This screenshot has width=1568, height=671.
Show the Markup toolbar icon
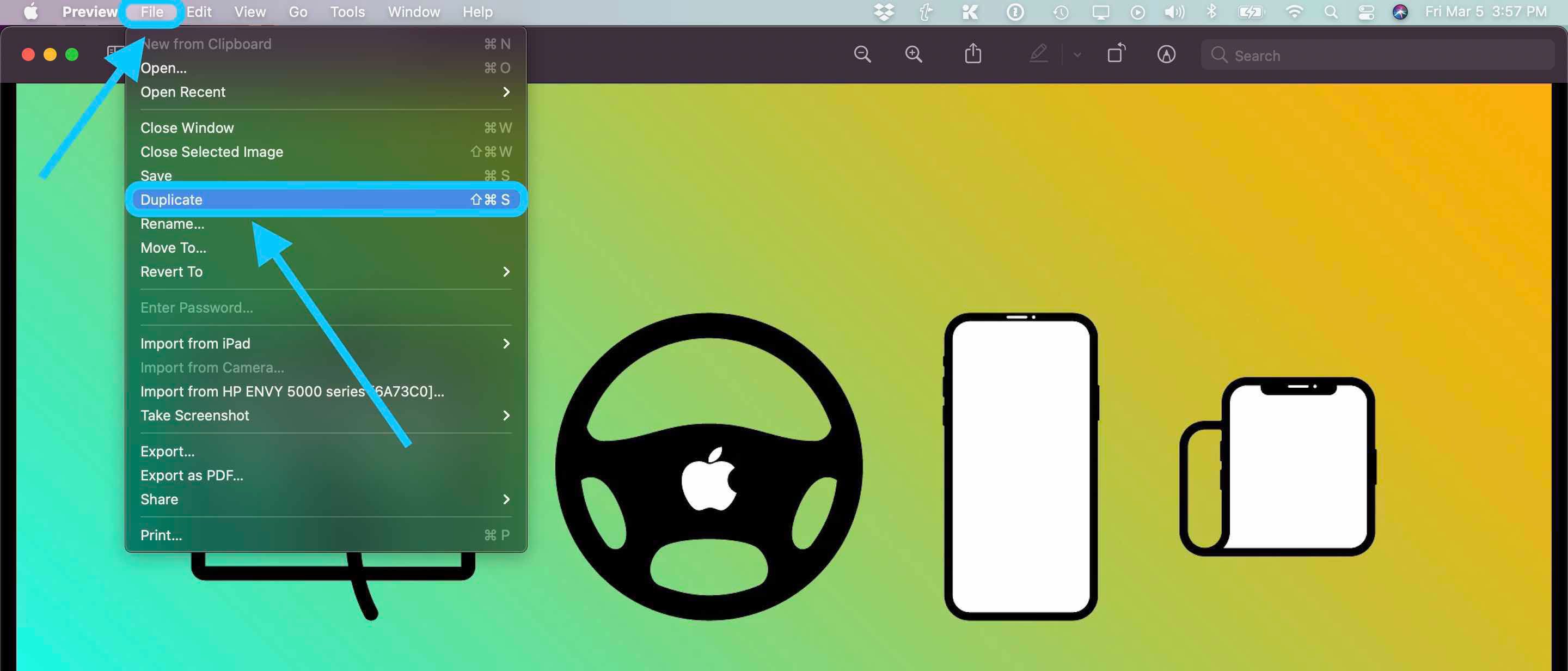coord(1166,55)
